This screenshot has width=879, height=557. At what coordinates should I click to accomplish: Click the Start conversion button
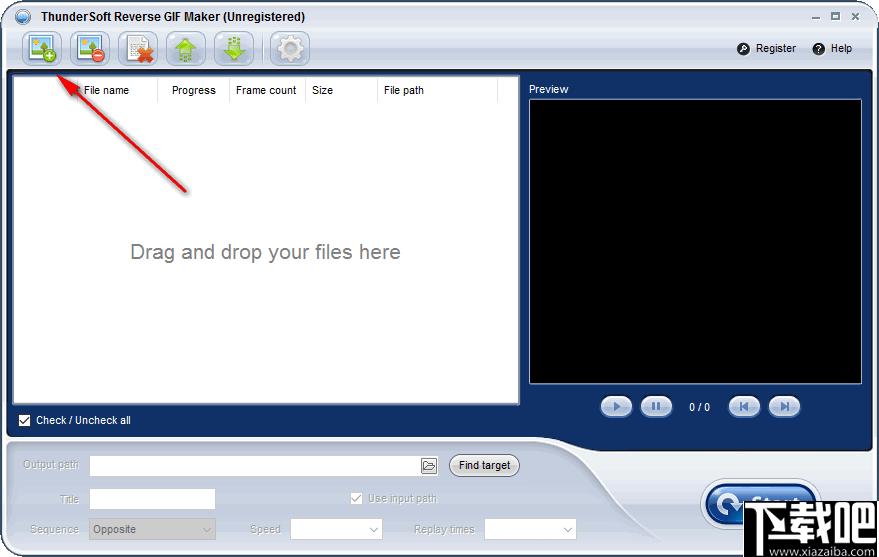[x=761, y=504]
